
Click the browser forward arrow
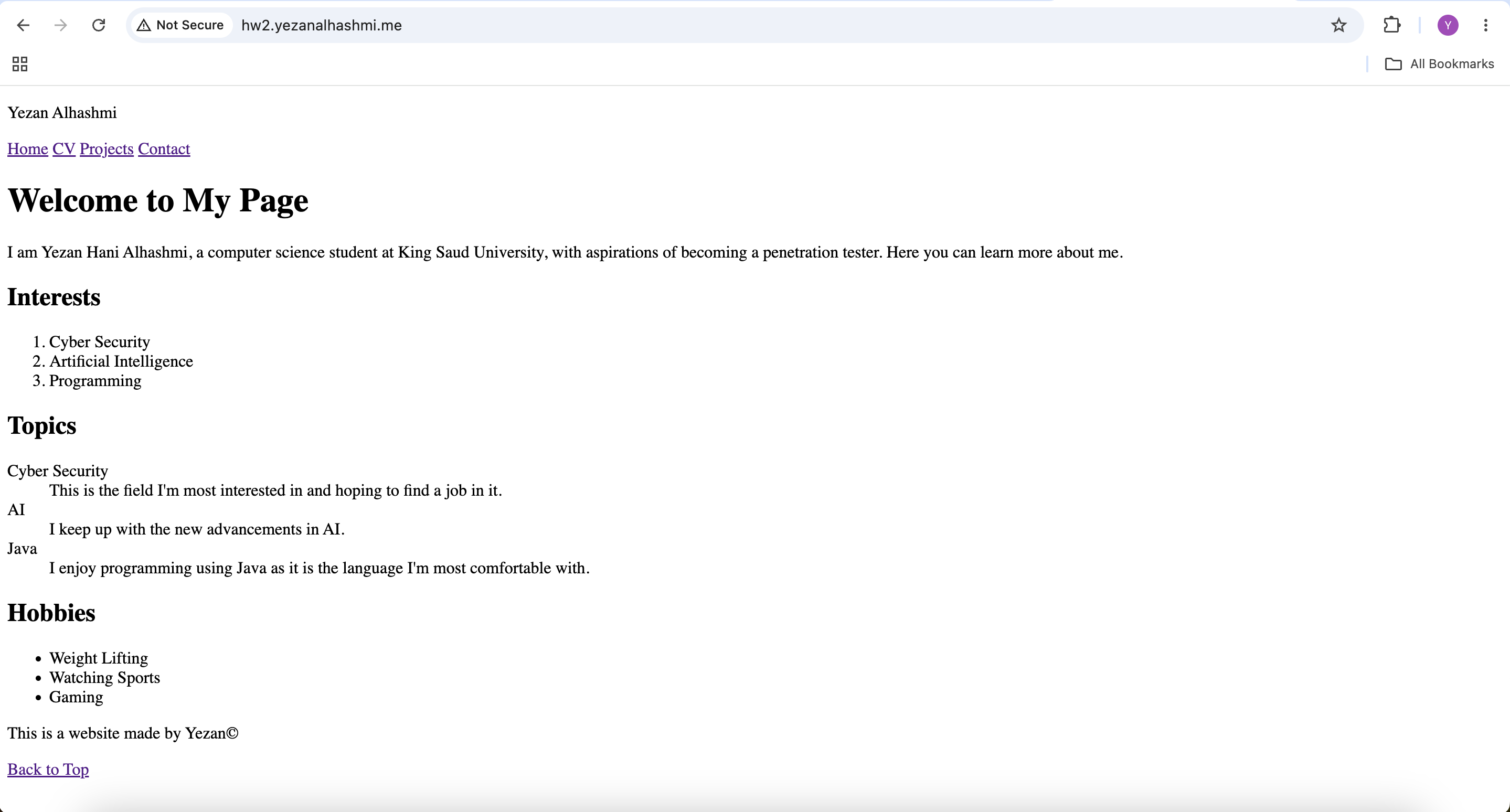coord(60,25)
